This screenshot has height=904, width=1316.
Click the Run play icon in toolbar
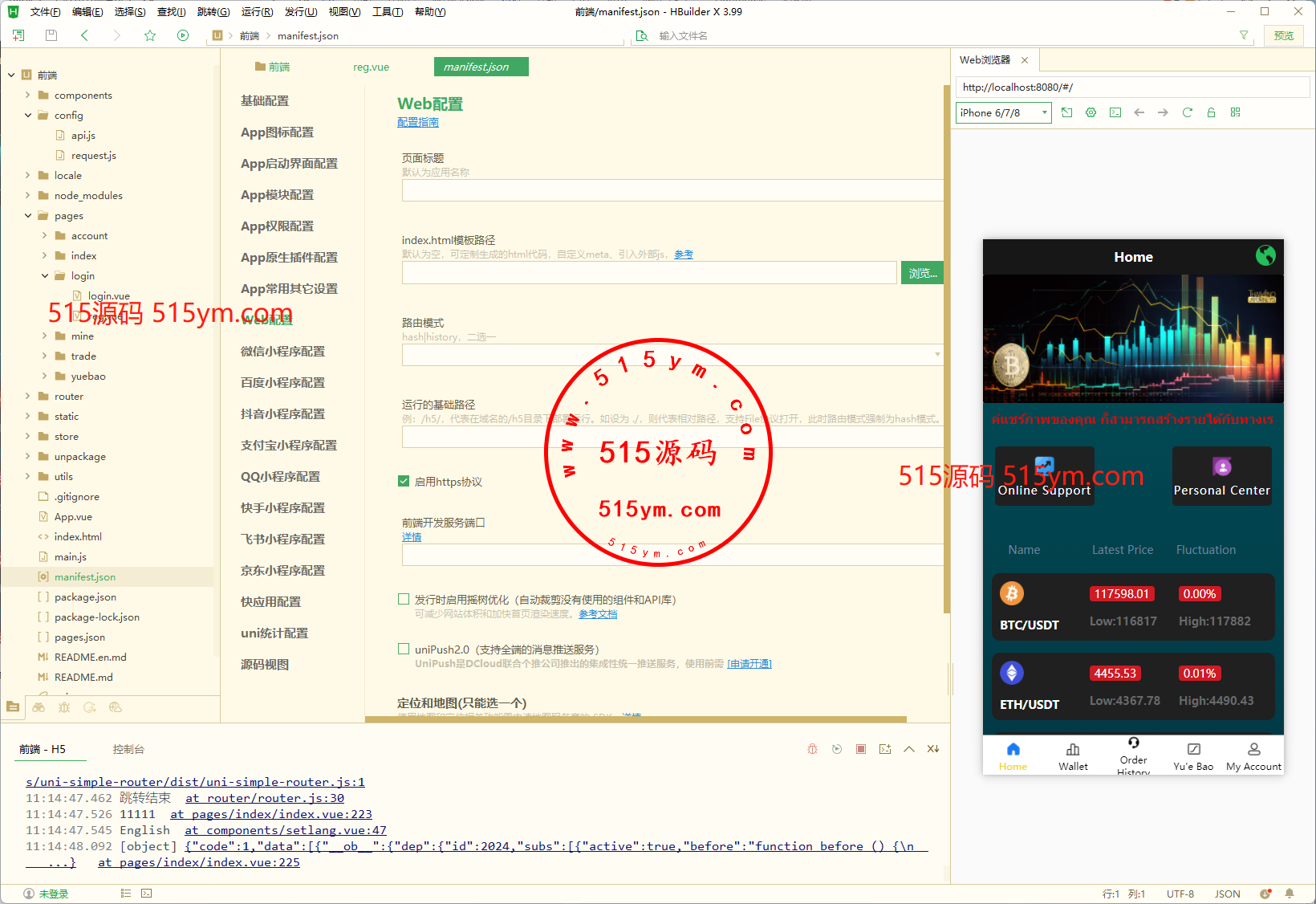[x=183, y=35]
